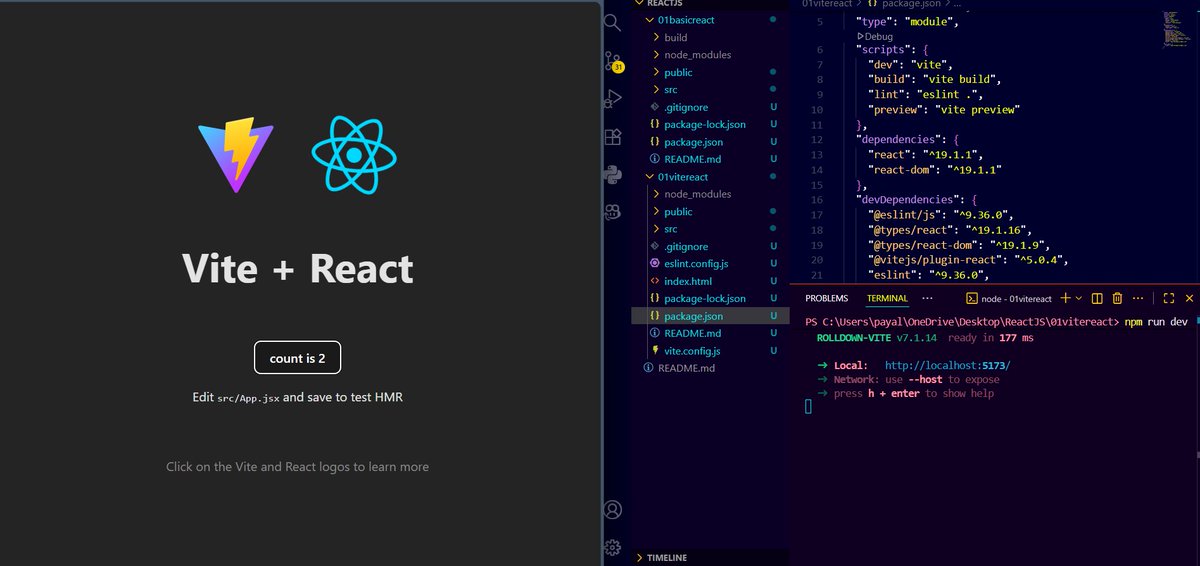
Task: Open the Manage gear icon in activity bar
Action: click(613, 547)
